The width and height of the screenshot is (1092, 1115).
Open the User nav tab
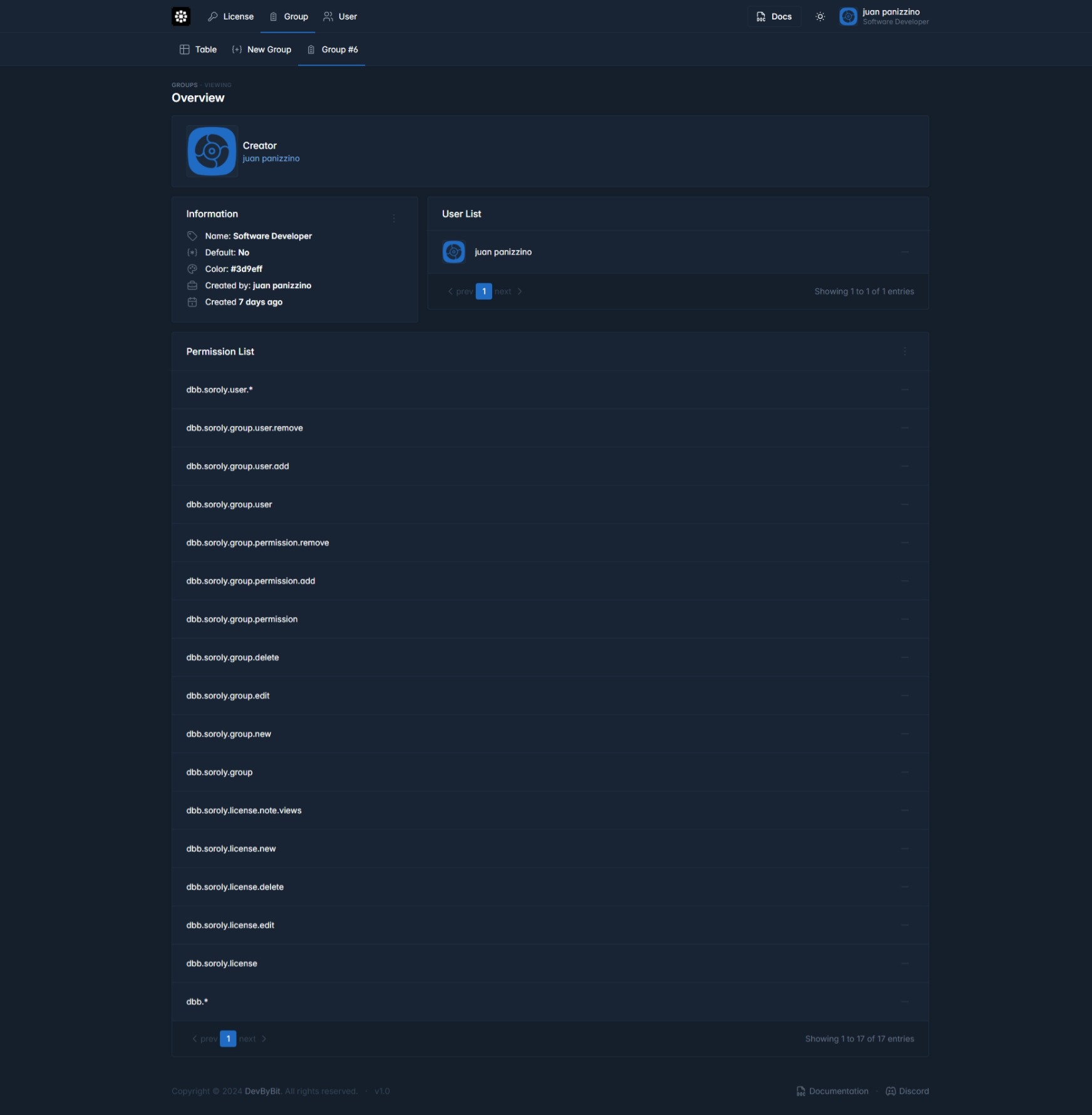tap(340, 16)
